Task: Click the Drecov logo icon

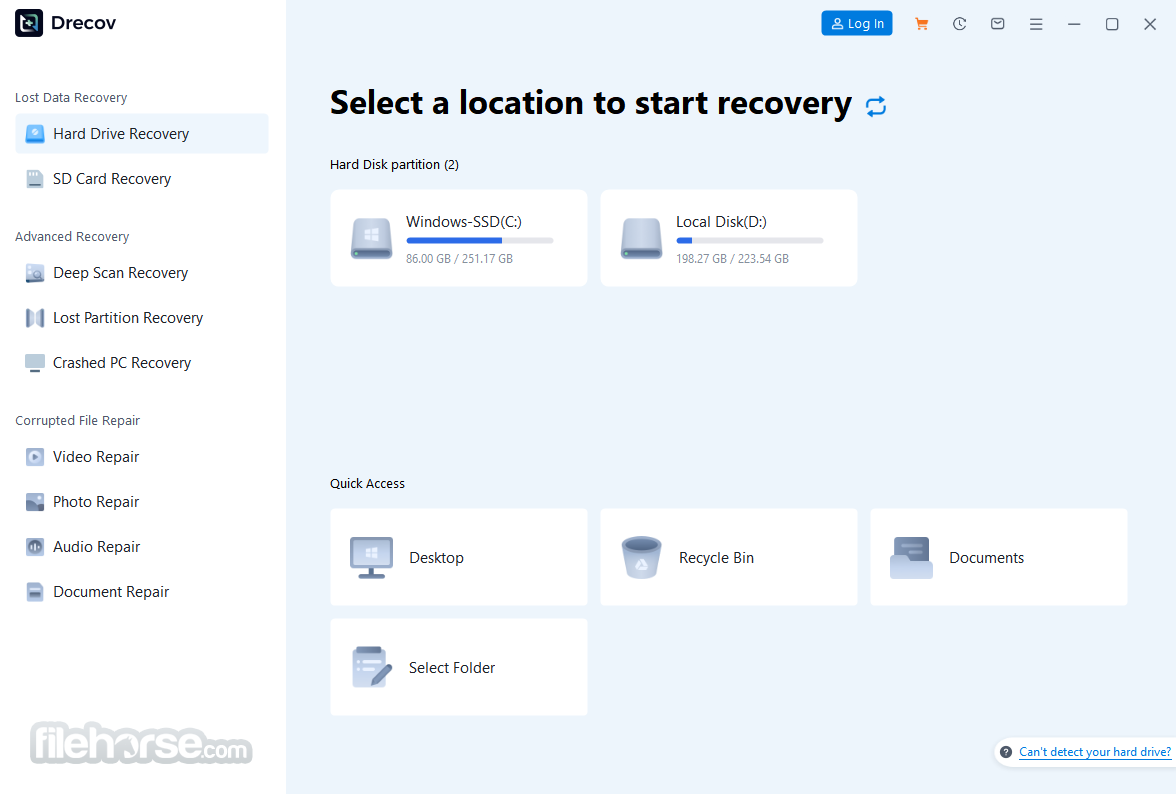Action: 28,23
